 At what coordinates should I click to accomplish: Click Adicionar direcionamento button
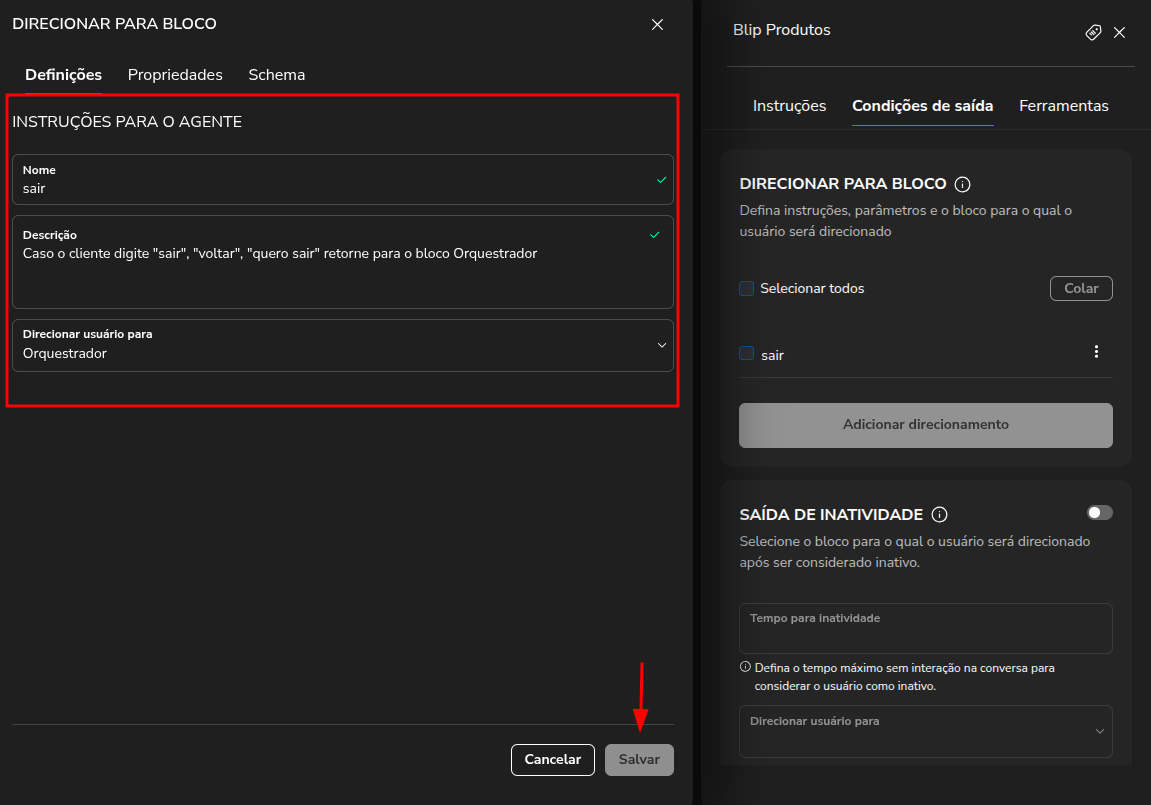(925, 425)
